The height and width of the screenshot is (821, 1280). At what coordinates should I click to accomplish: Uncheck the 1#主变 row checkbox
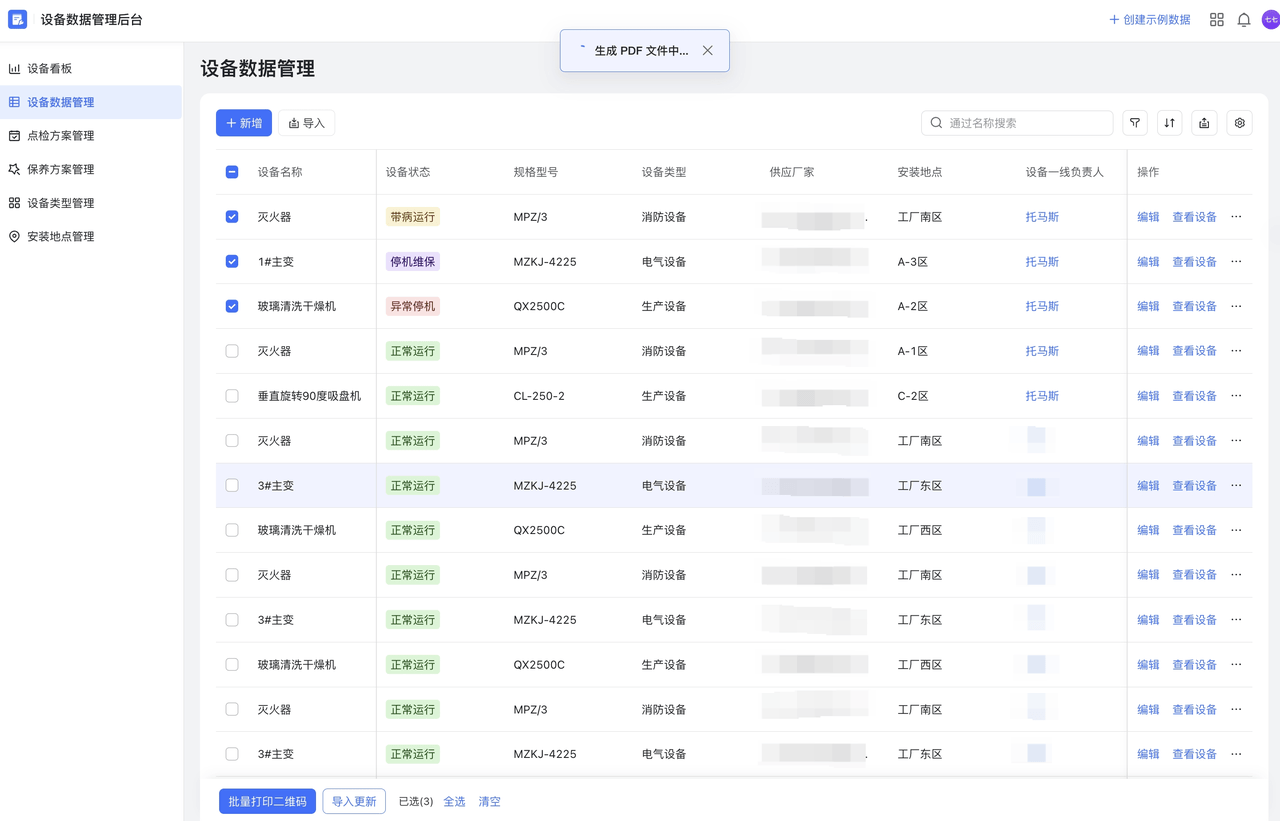(x=232, y=262)
